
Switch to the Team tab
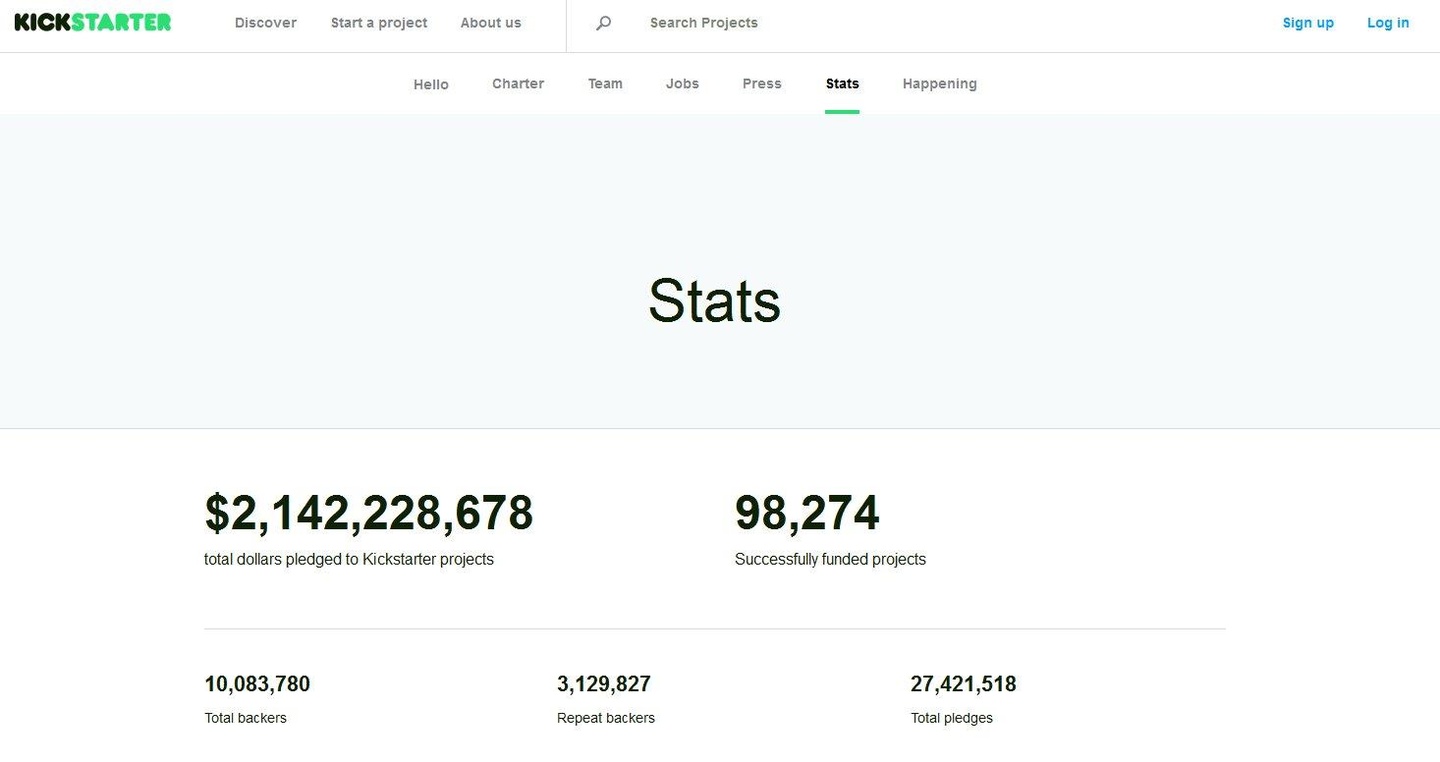pos(605,84)
